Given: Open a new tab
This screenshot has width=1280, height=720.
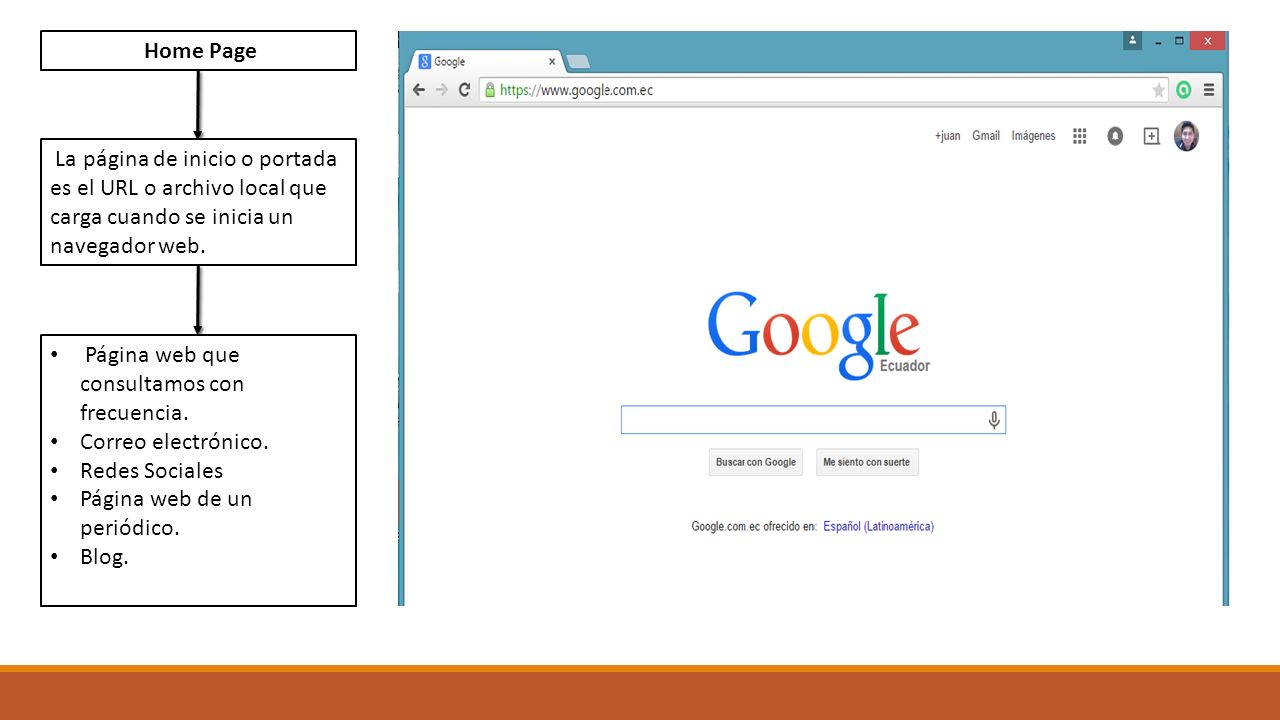Looking at the screenshot, I should (x=578, y=62).
